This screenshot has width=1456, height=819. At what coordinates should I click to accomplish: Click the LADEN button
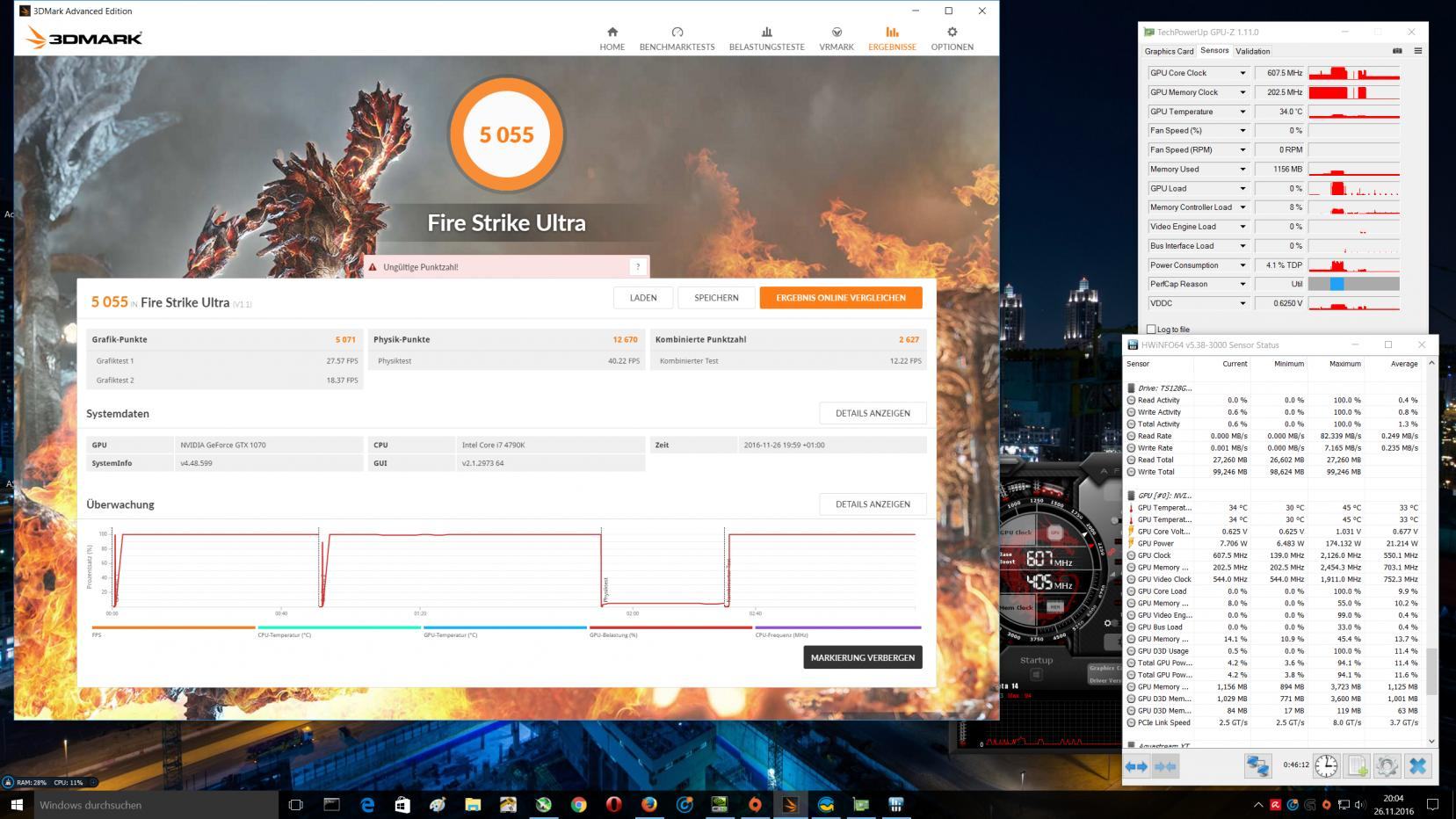(x=643, y=298)
